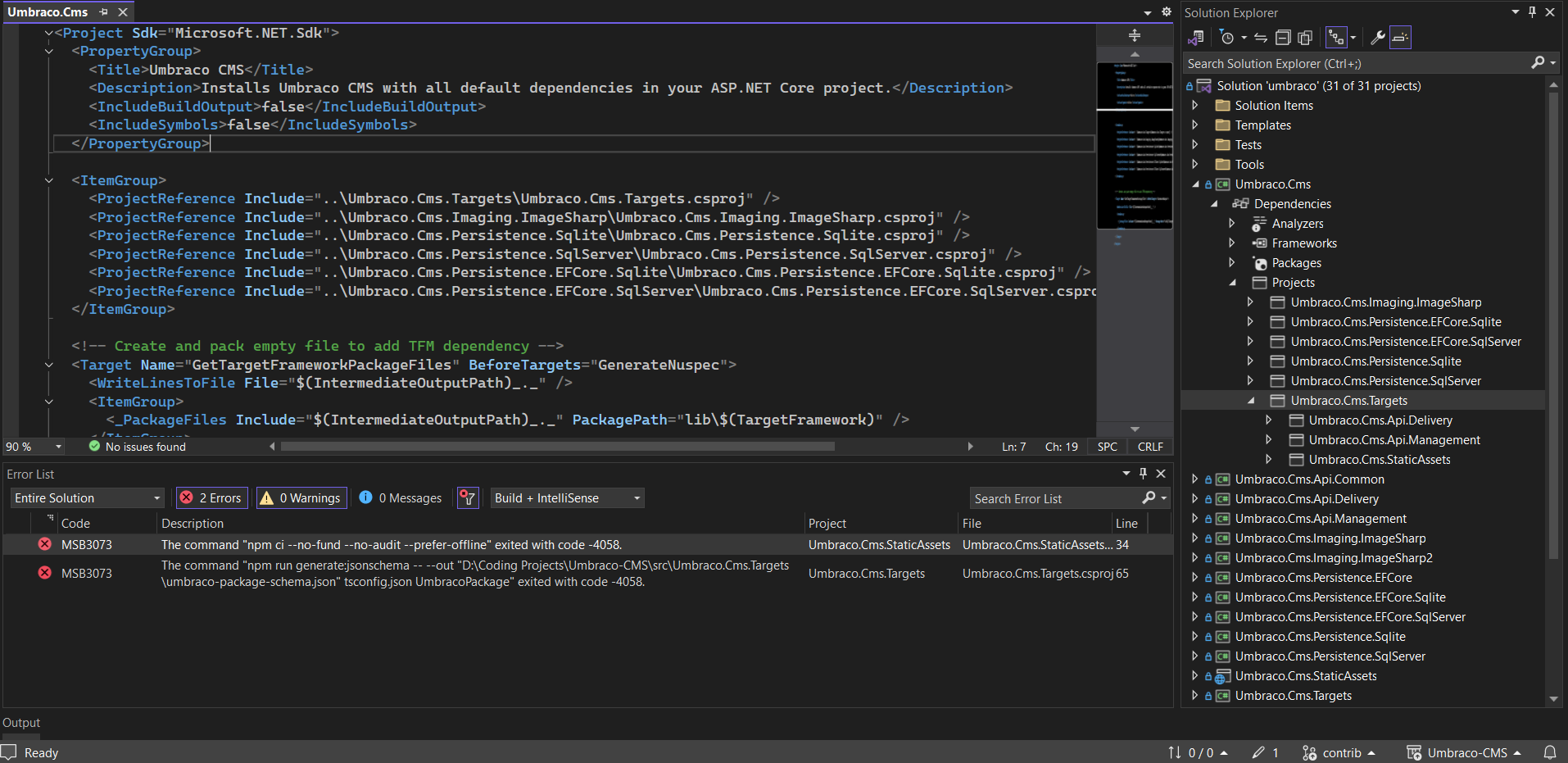Click the 'No issues found' health indicator

point(136,447)
